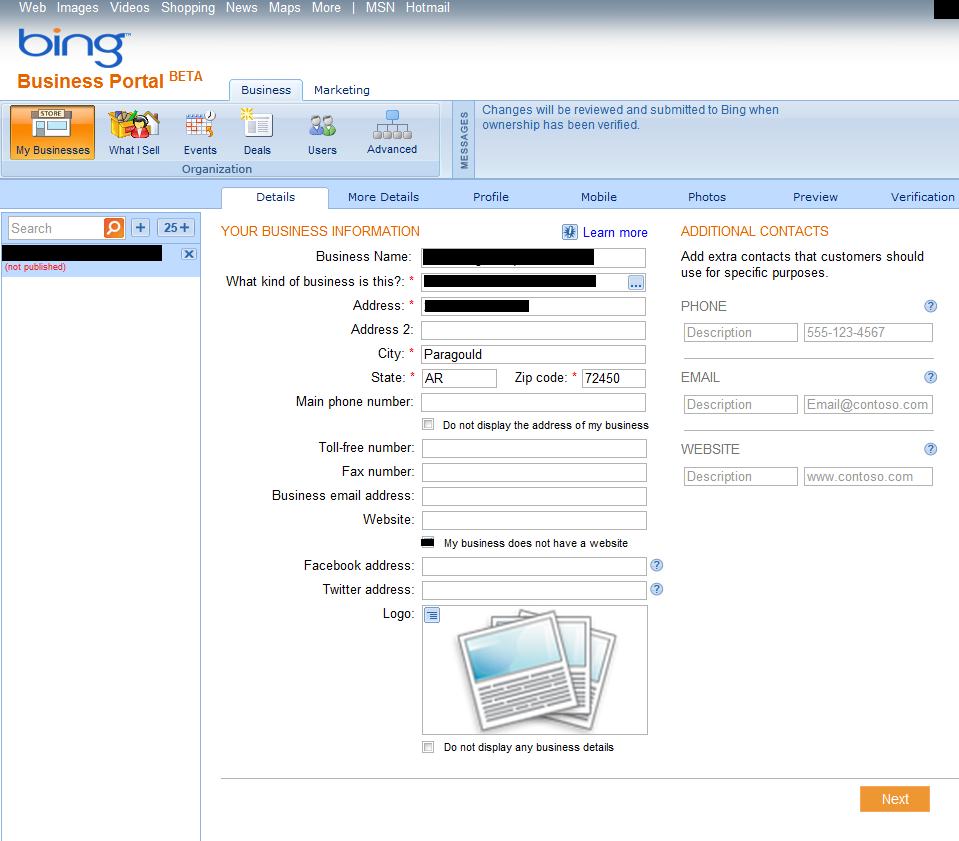
Task: Click the Main phone number field
Action: [x=533, y=402]
